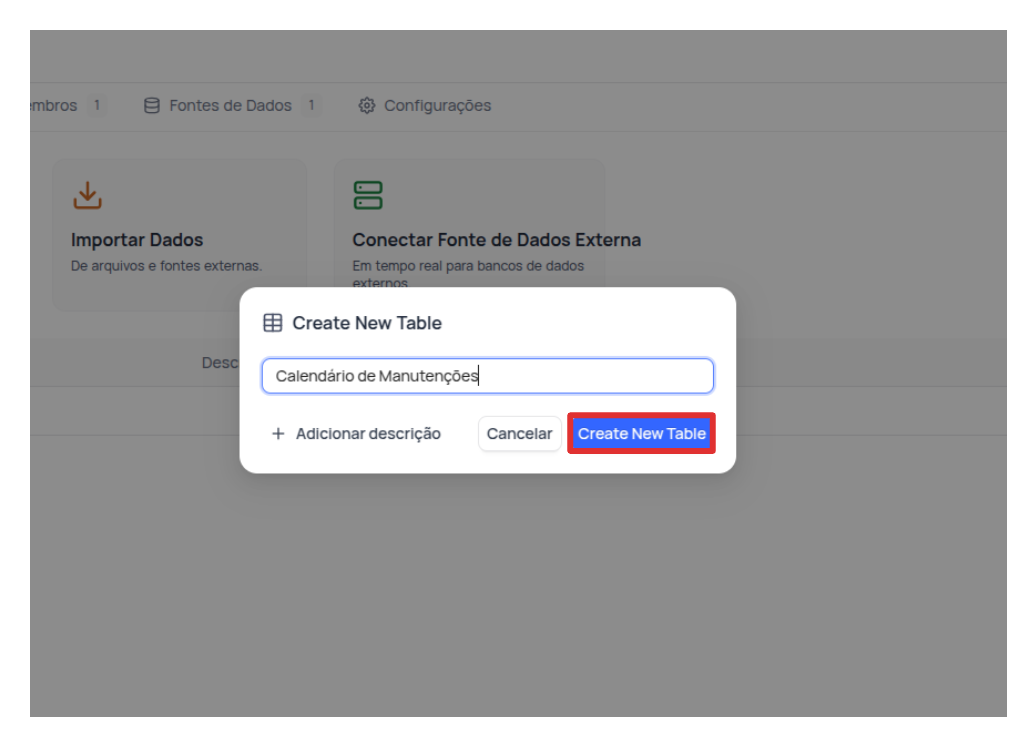
Task: Click the orange download icon on Importar Dados
Action: (x=88, y=195)
